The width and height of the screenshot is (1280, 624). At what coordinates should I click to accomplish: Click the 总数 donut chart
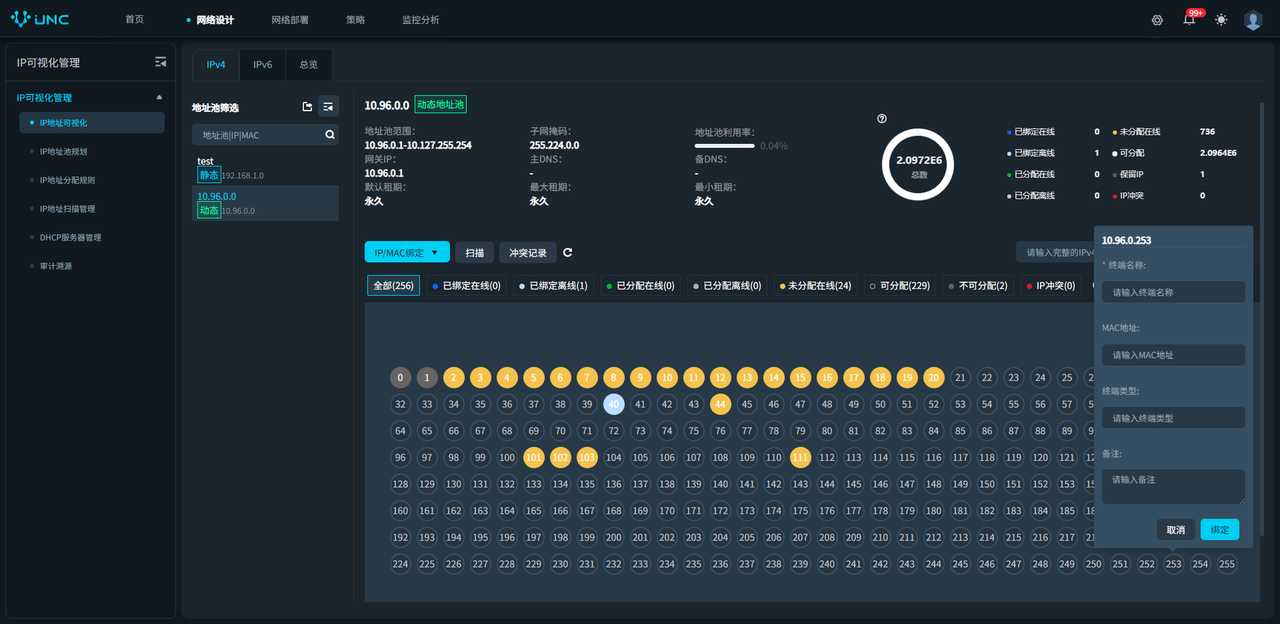(x=918, y=164)
